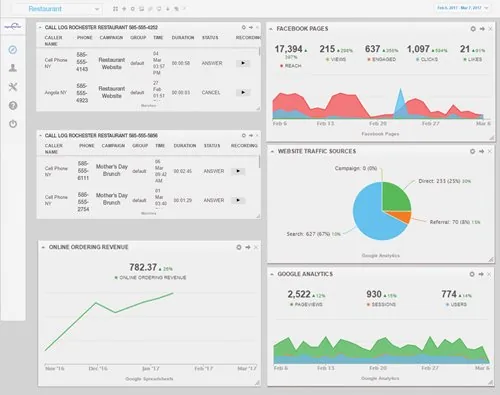This screenshot has height=395, width=500.
Task: Click the 'Mother's Day Brunch' campaign in 585-555-6111 row
Action: (112, 170)
